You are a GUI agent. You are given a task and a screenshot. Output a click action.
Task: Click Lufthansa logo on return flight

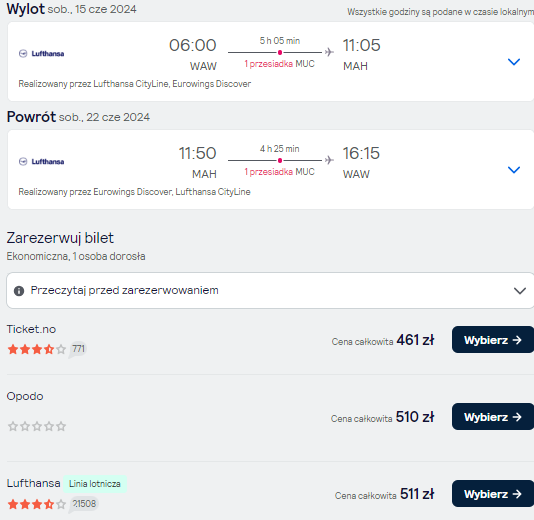41,161
